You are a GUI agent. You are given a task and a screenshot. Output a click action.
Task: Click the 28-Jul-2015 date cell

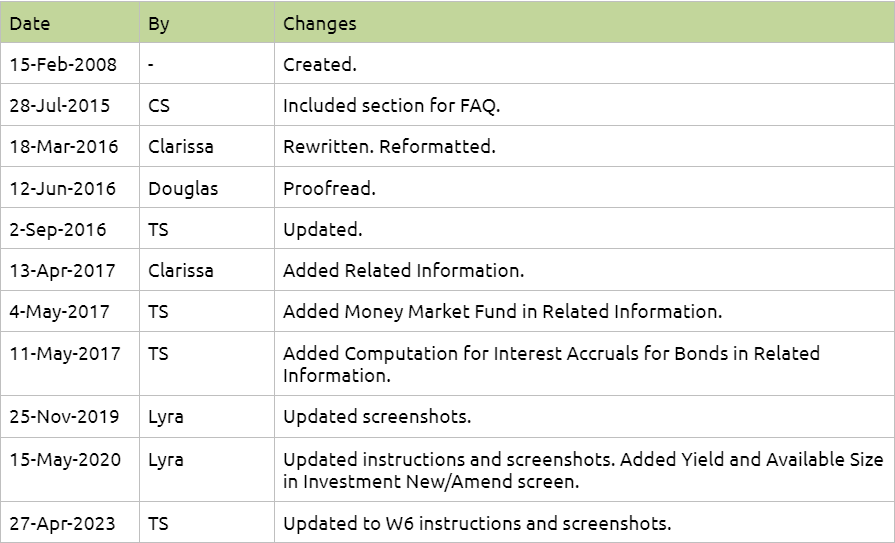[x=70, y=106]
